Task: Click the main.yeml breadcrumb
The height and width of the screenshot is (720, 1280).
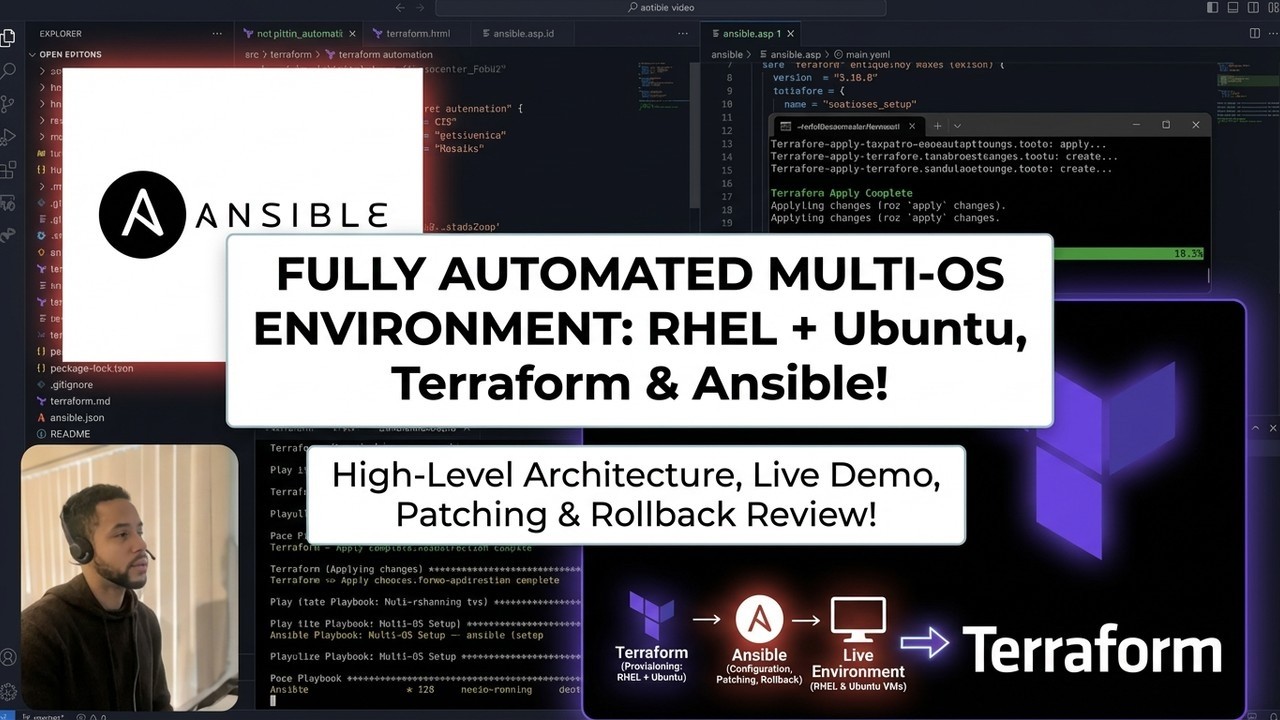Action: [861, 54]
